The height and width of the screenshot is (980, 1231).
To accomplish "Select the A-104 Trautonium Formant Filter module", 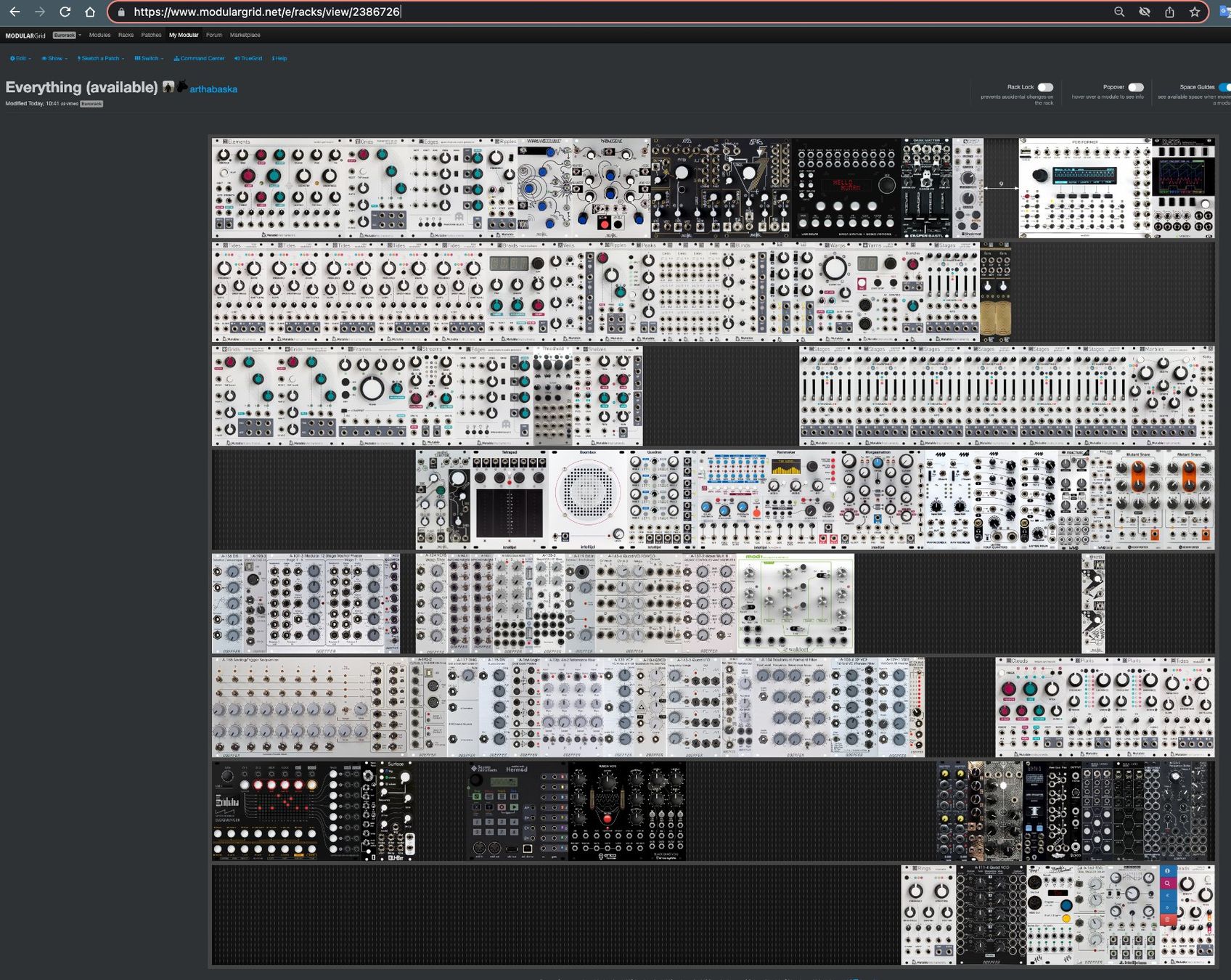I will coord(791,707).
